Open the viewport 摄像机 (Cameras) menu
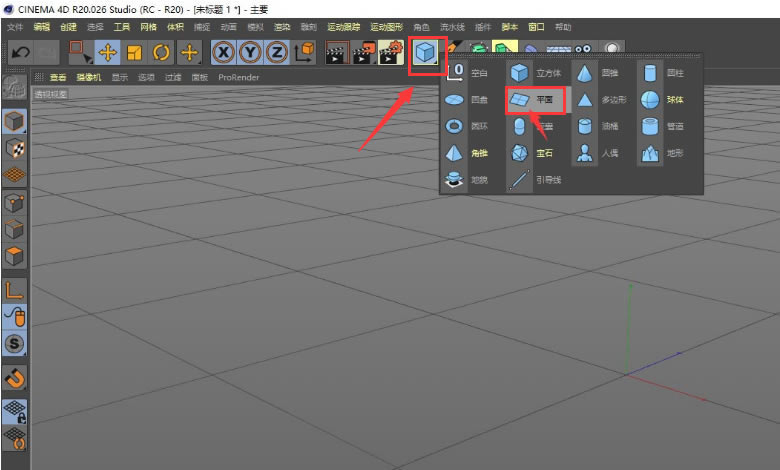The height and width of the screenshot is (470, 780). click(x=89, y=77)
